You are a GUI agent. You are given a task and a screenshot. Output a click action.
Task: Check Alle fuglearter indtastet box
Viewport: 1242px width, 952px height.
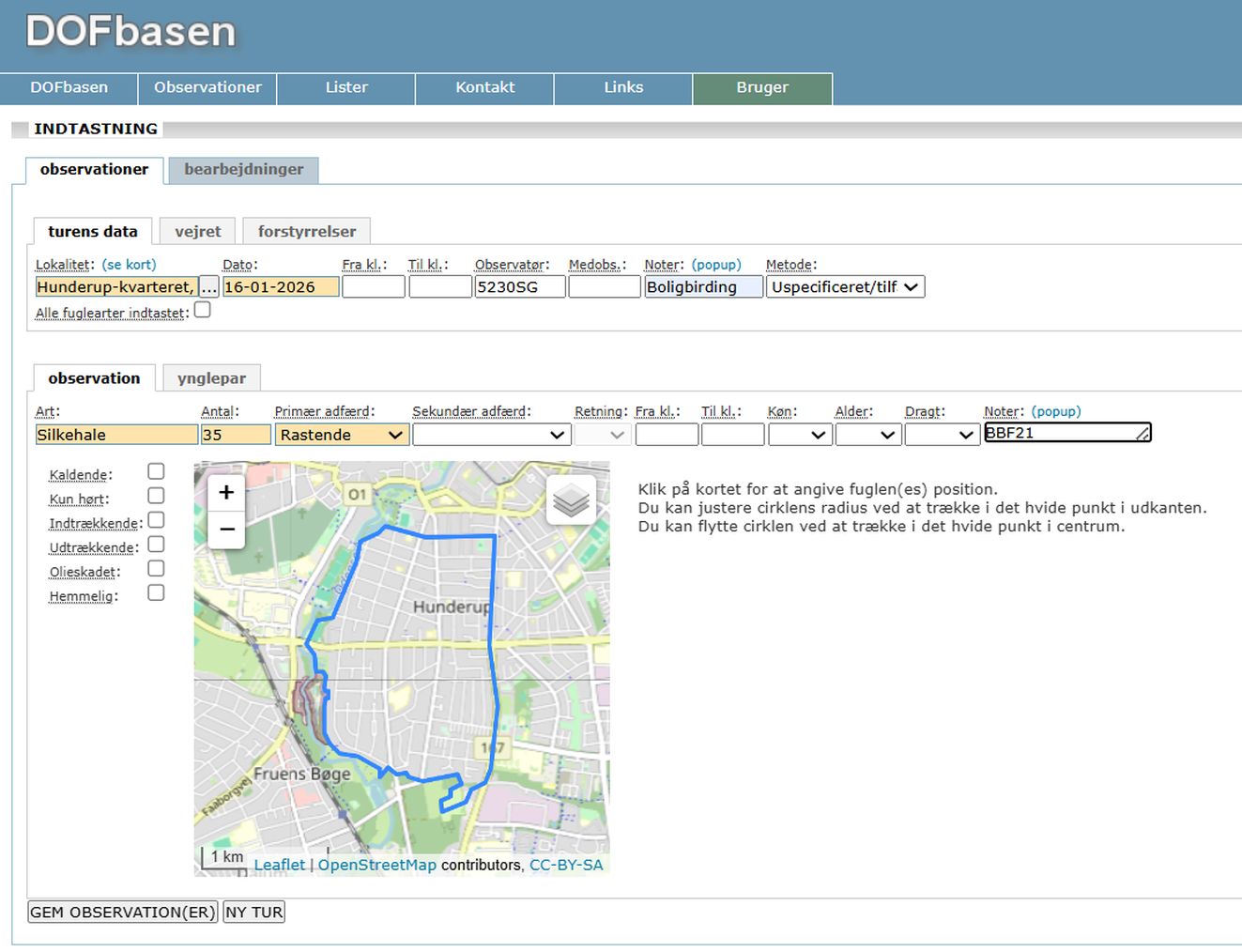pos(202,310)
